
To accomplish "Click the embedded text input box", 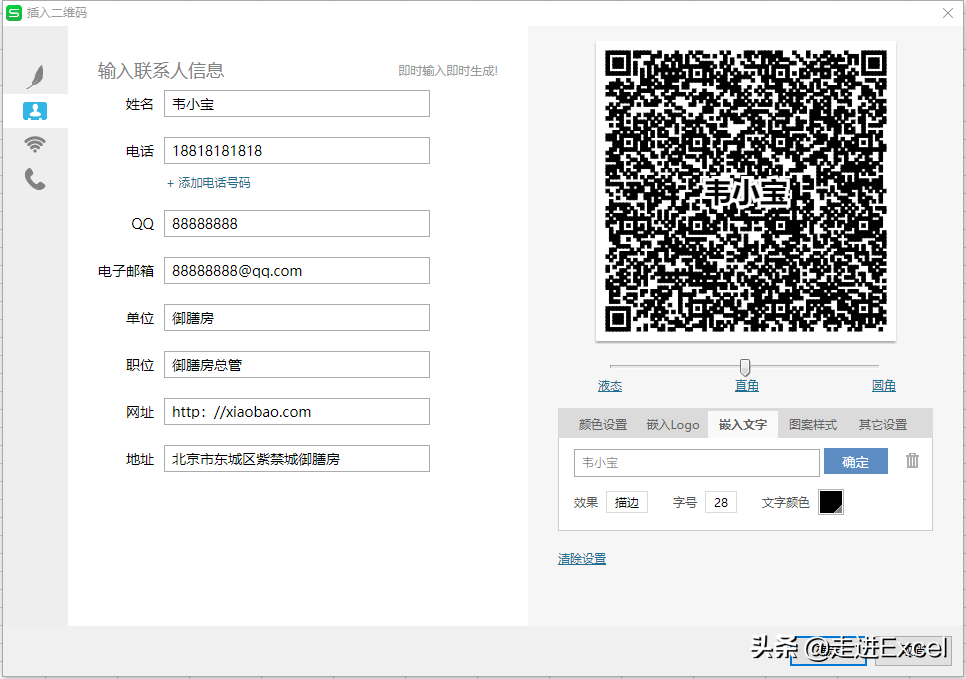I will (x=697, y=462).
